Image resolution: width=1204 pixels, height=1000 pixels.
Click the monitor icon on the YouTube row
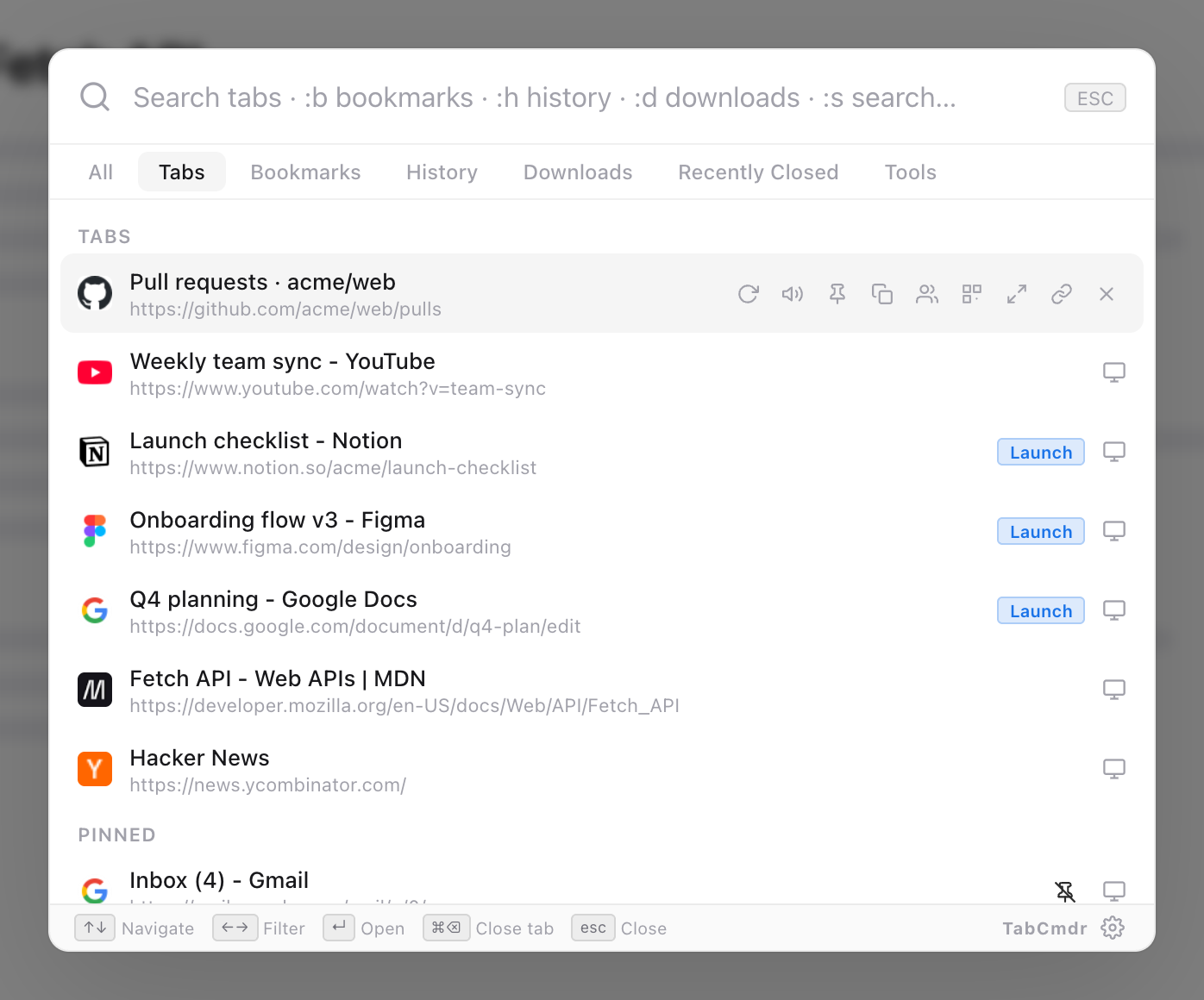pos(1114,372)
